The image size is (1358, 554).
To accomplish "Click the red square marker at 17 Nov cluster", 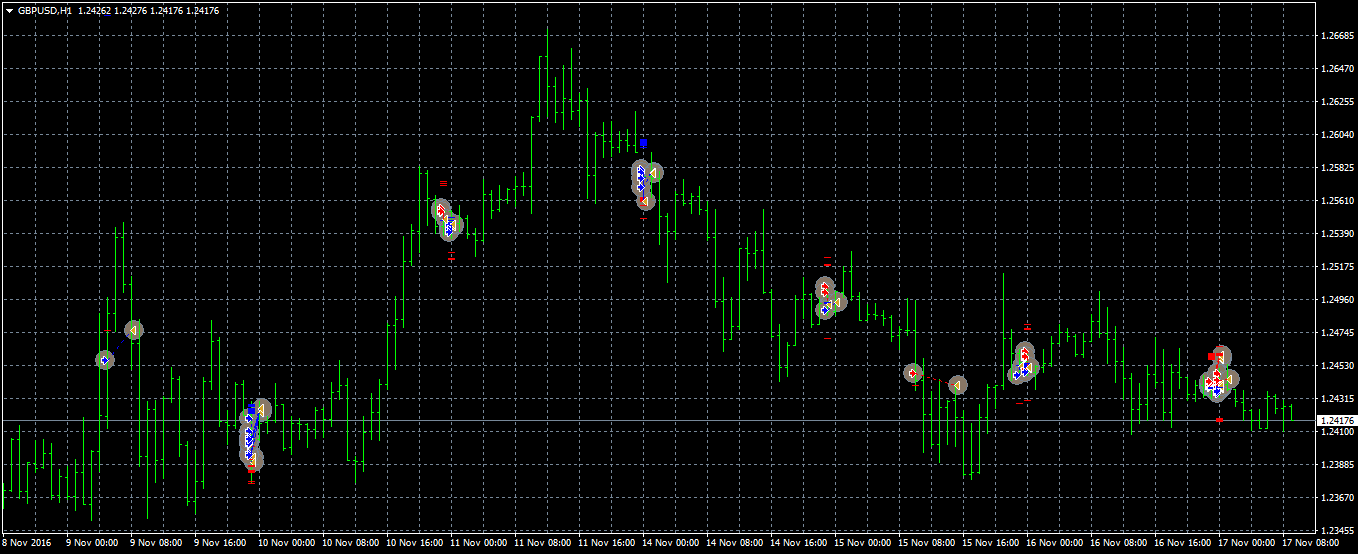I will point(1212,356).
